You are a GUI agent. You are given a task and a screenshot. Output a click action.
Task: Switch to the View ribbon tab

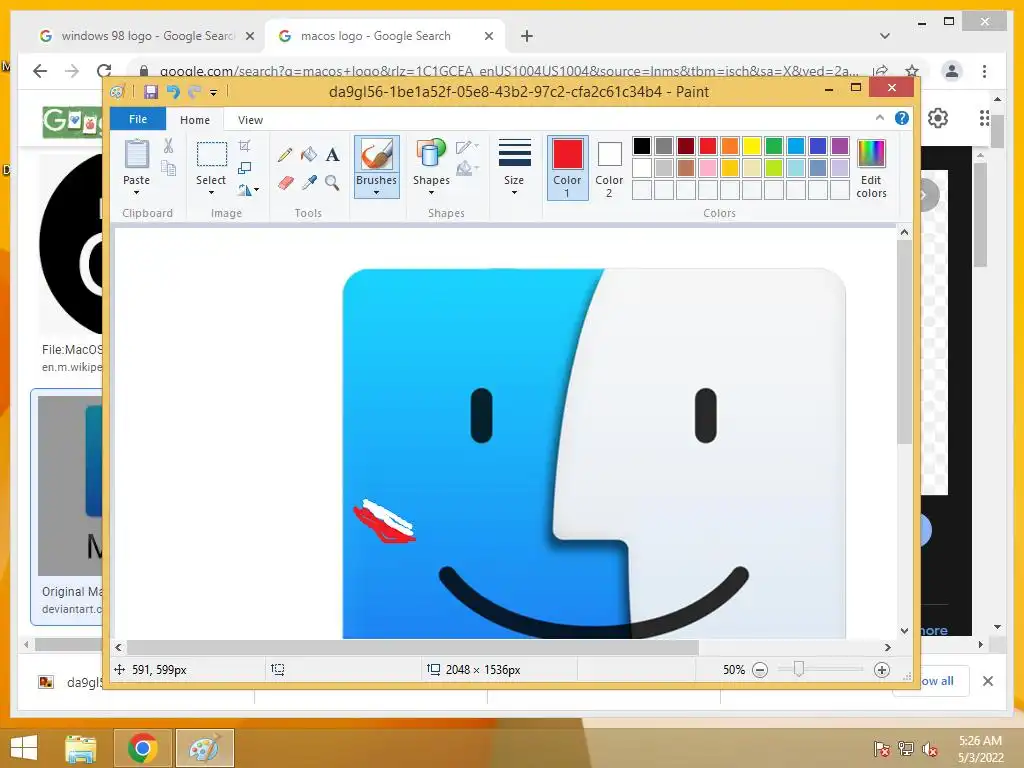[250, 120]
